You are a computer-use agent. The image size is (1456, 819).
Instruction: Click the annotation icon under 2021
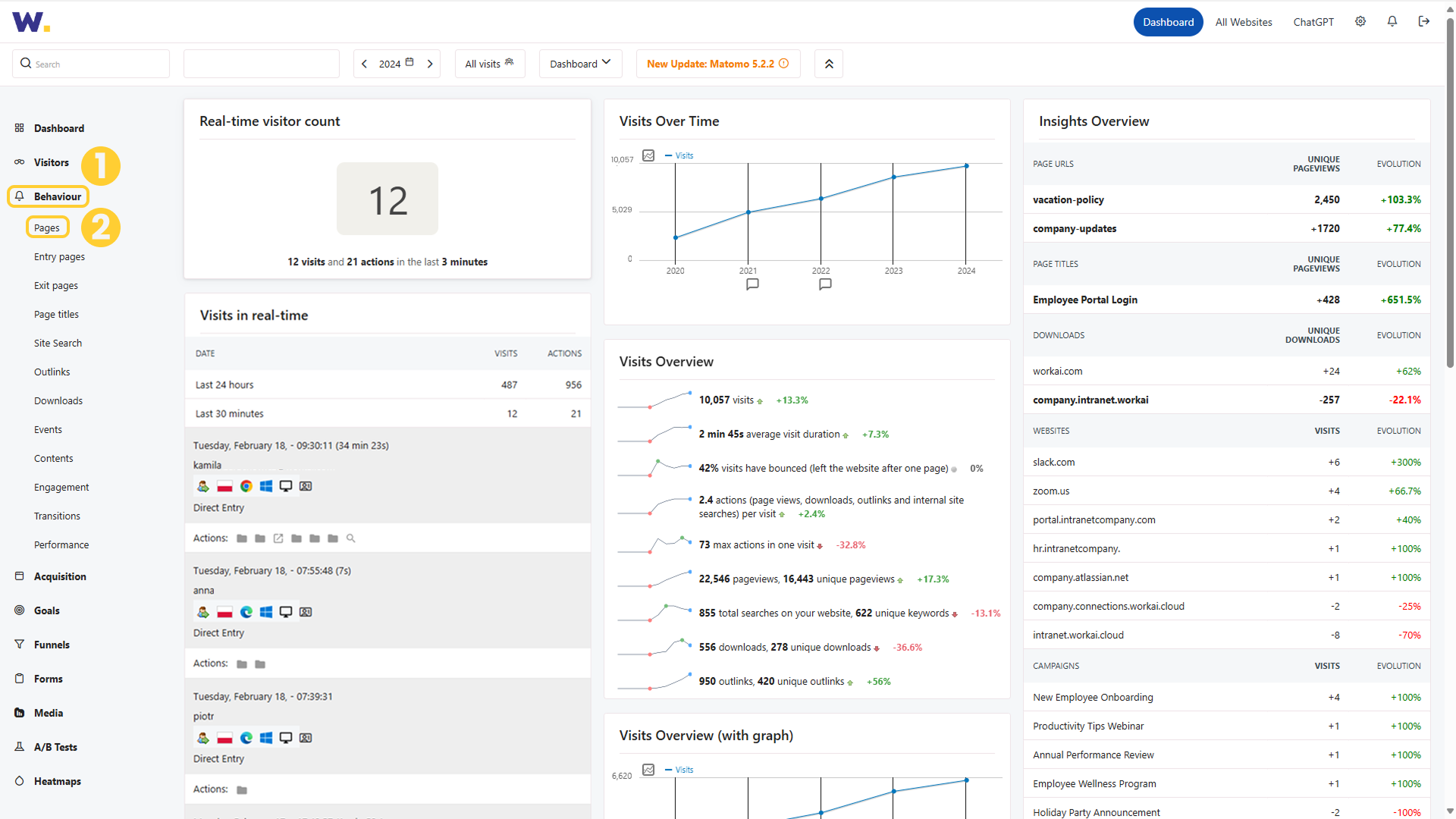tap(752, 284)
